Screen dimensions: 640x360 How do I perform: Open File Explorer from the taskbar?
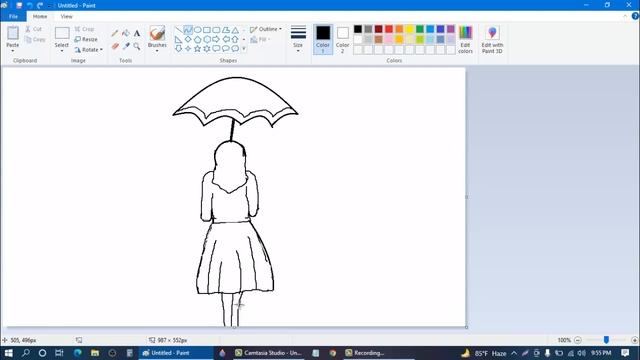click(95, 353)
